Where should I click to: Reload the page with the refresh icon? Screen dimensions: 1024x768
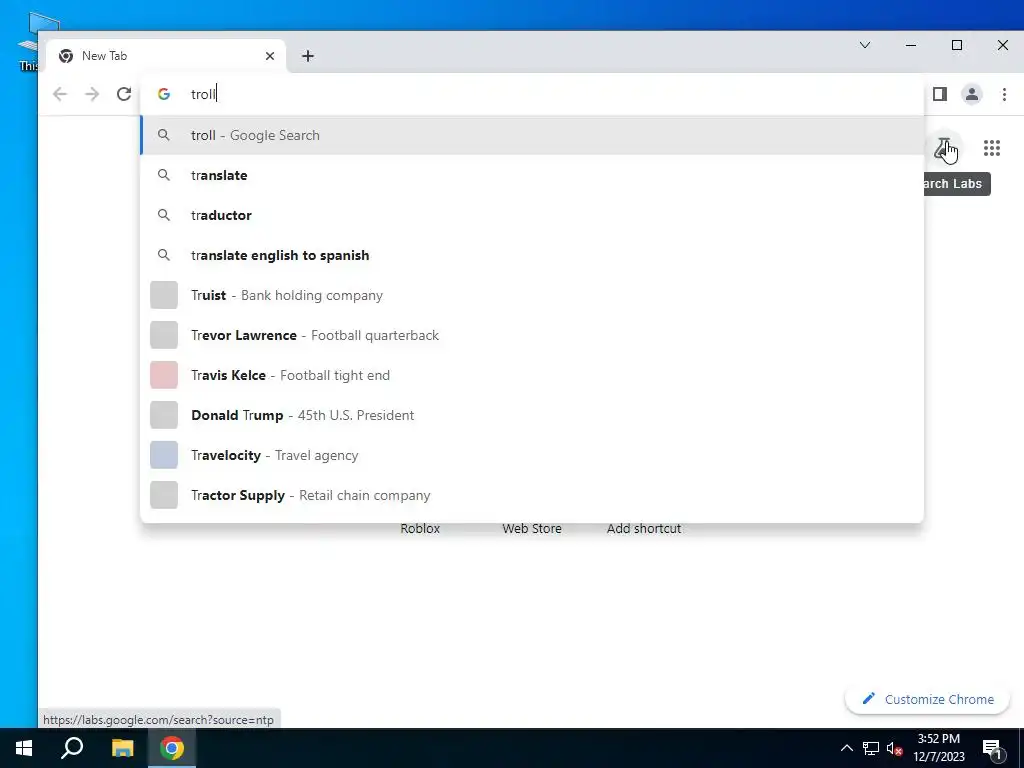click(x=124, y=94)
